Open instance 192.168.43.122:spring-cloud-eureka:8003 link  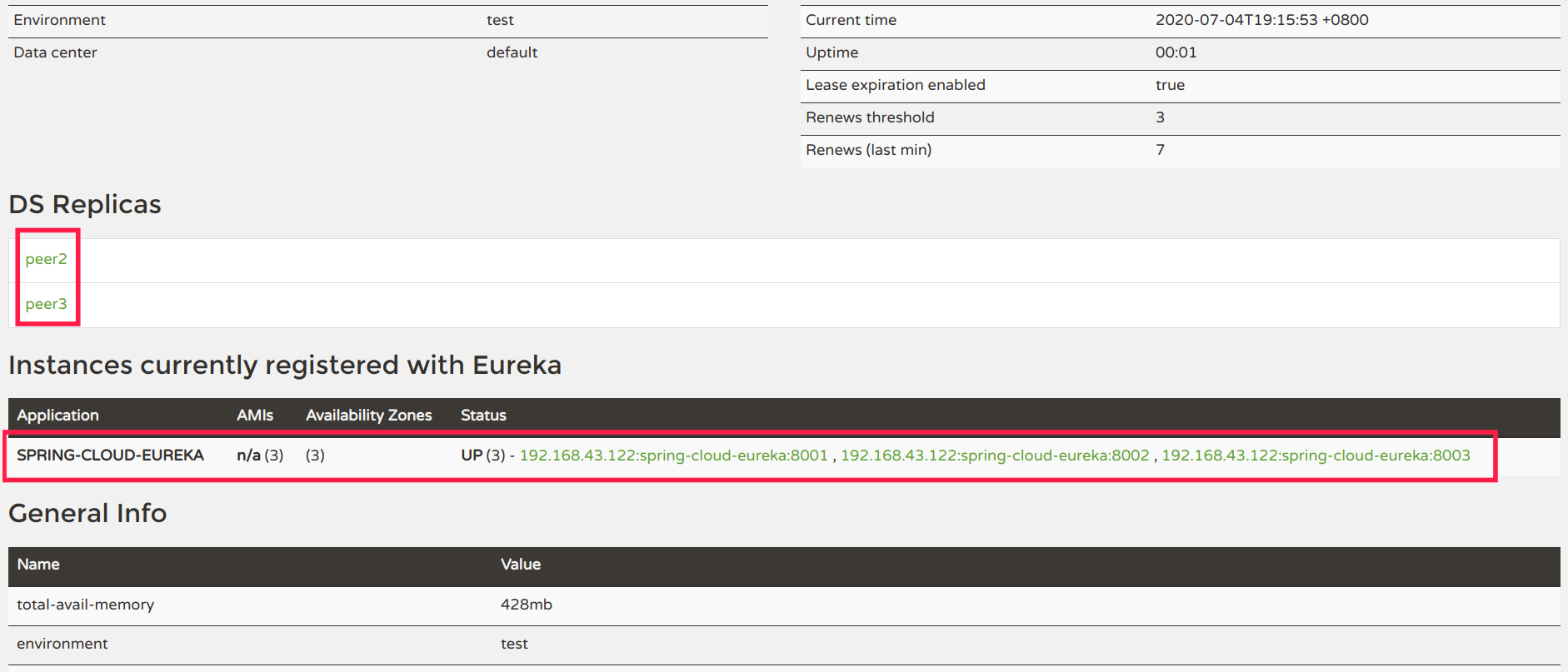(1316, 455)
